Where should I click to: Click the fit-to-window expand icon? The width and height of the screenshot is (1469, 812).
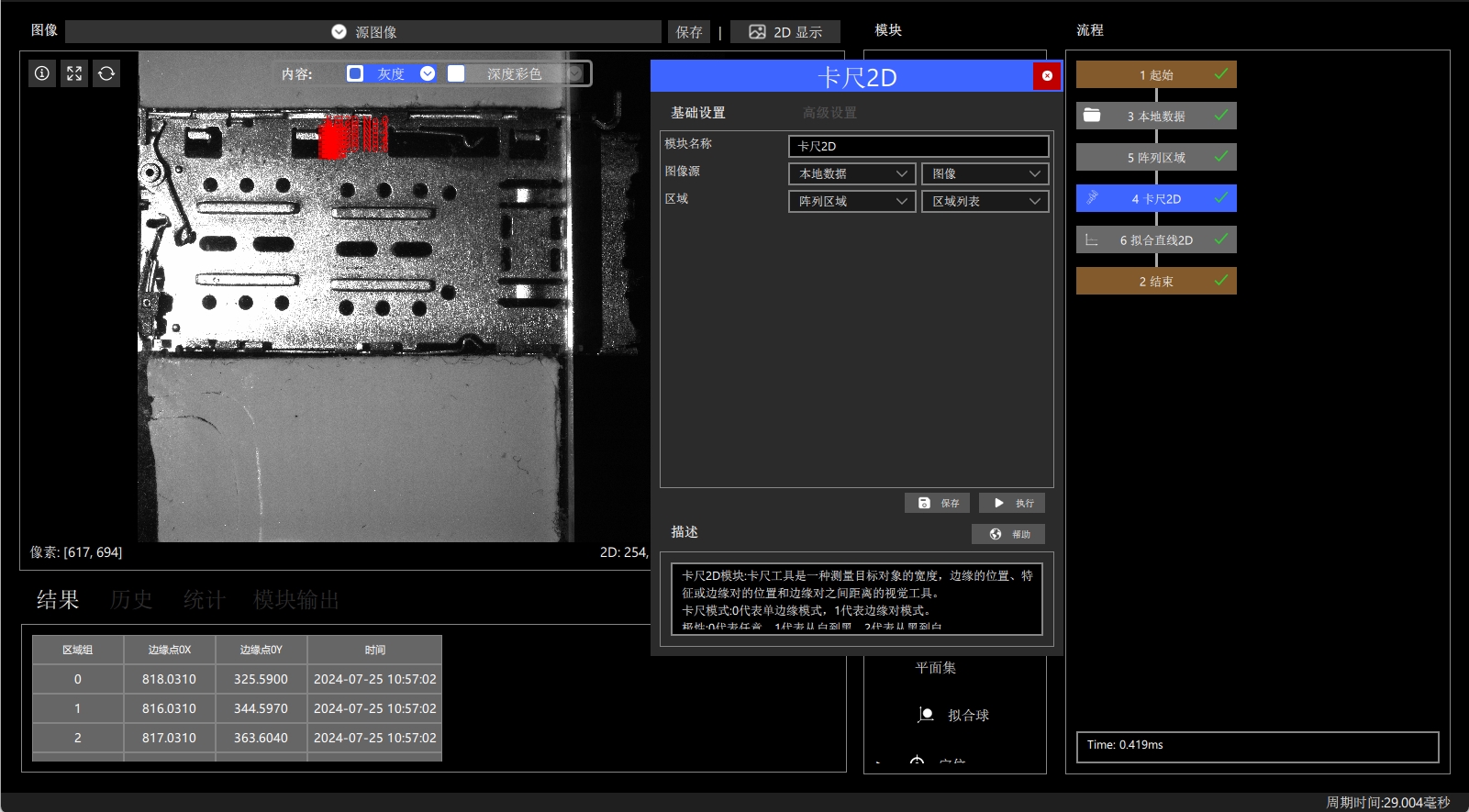click(x=74, y=73)
